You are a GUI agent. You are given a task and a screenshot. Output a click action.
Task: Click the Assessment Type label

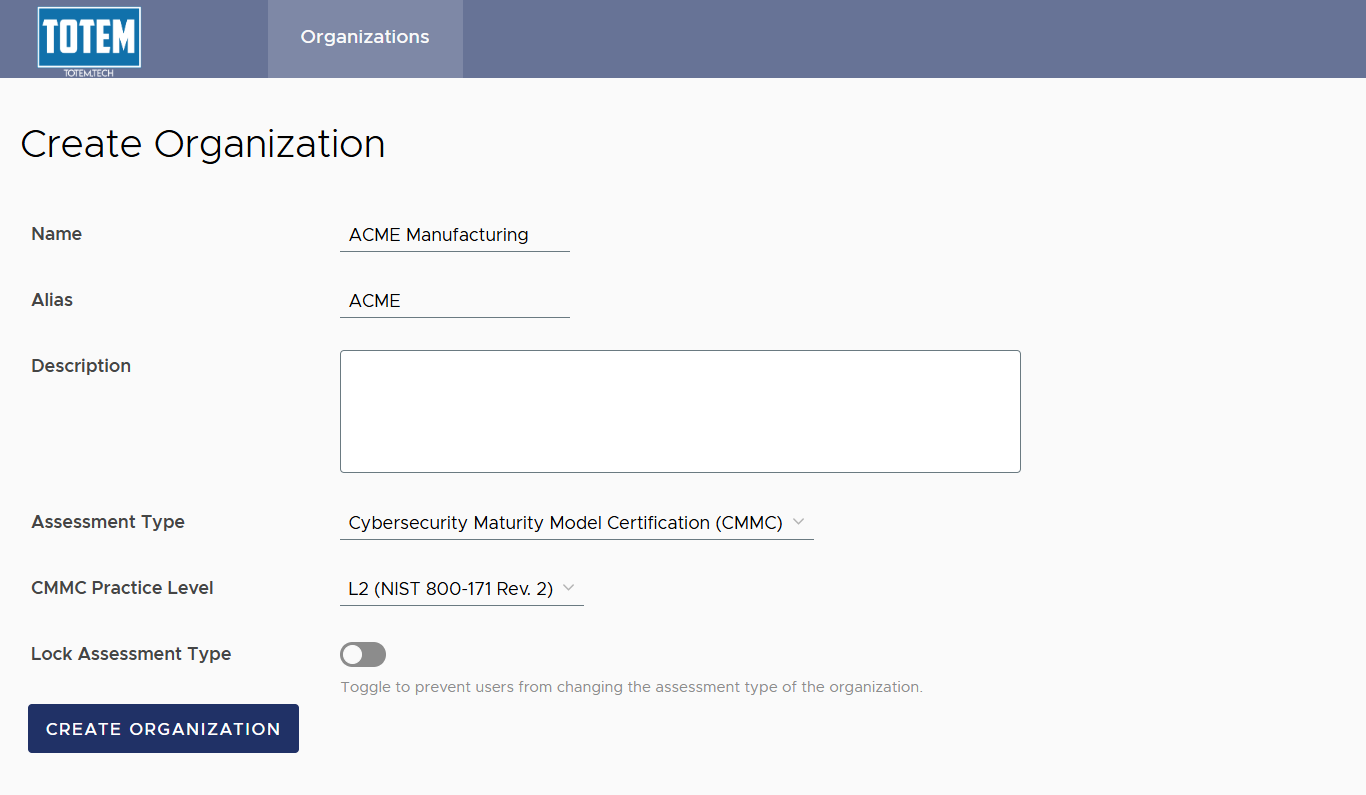[x=108, y=522]
